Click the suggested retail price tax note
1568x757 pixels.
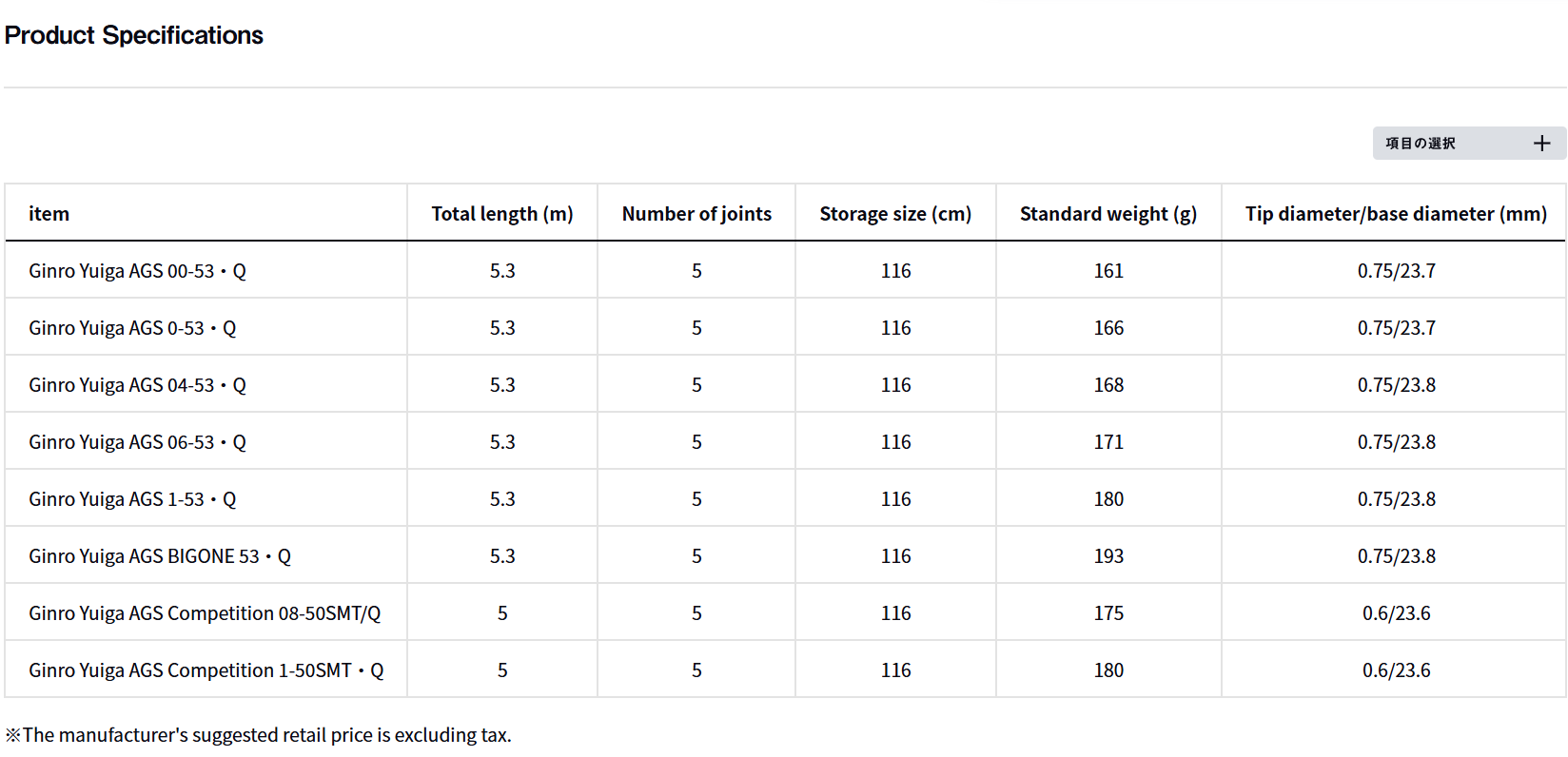point(259,735)
